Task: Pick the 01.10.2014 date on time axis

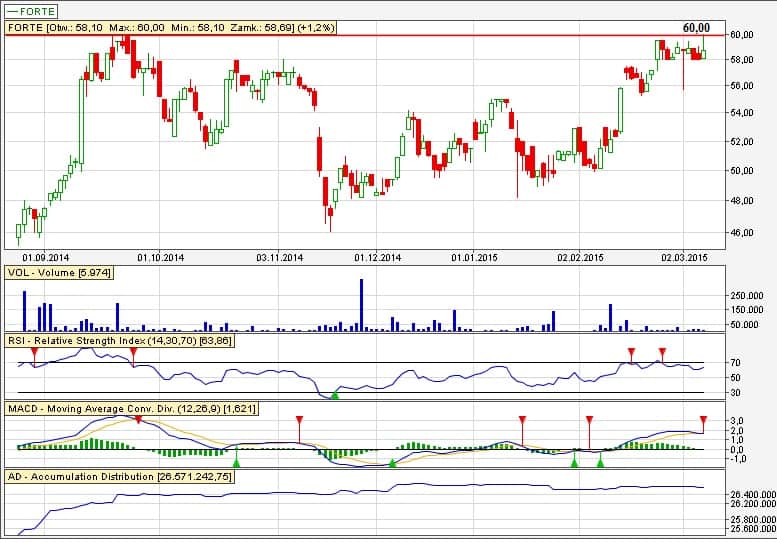Action: click(x=162, y=257)
